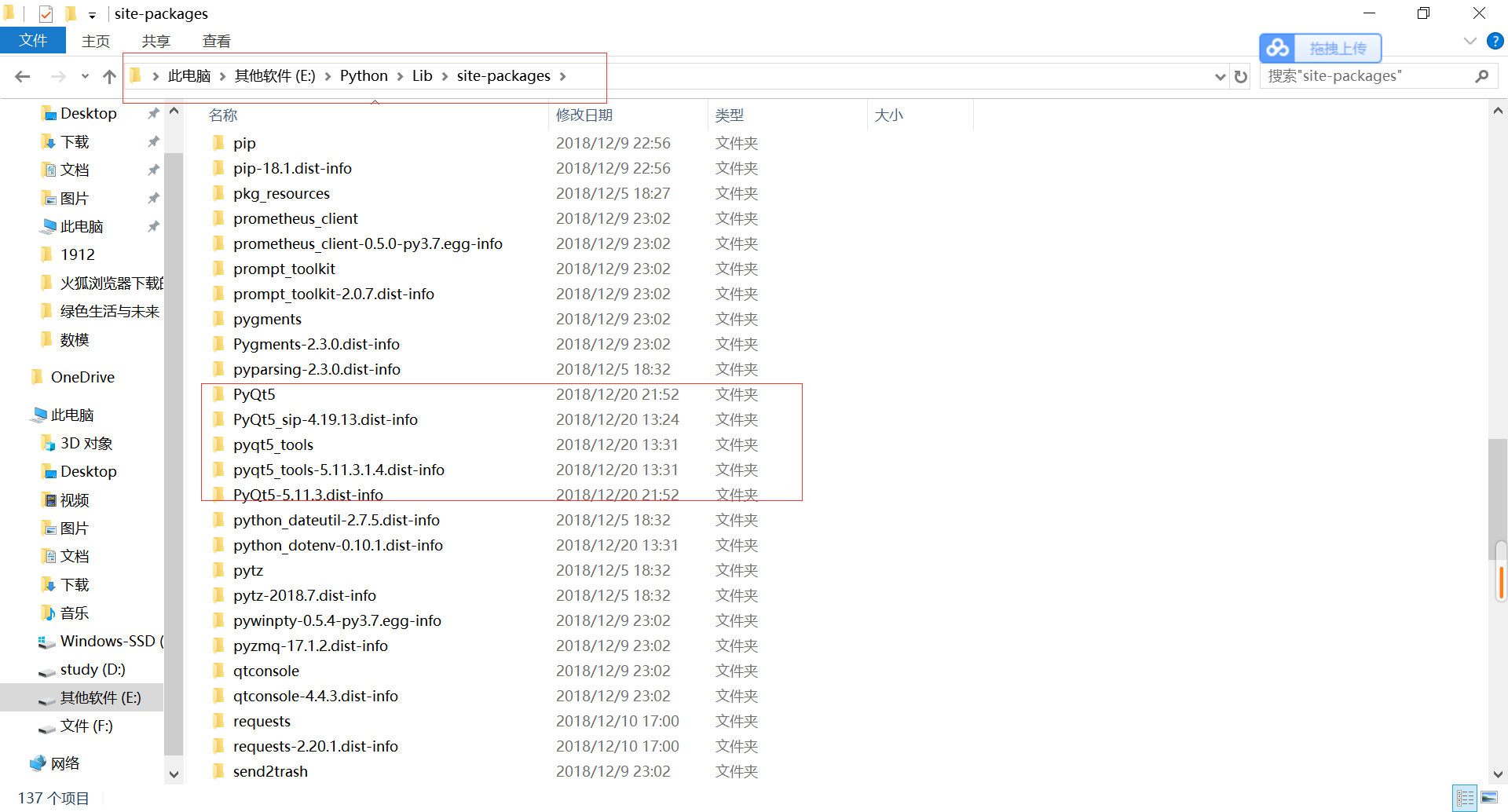This screenshot has height=812, width=1508.
Task: Click the file list scrollbar down arrow
Action: click(x=1498, y=774)
